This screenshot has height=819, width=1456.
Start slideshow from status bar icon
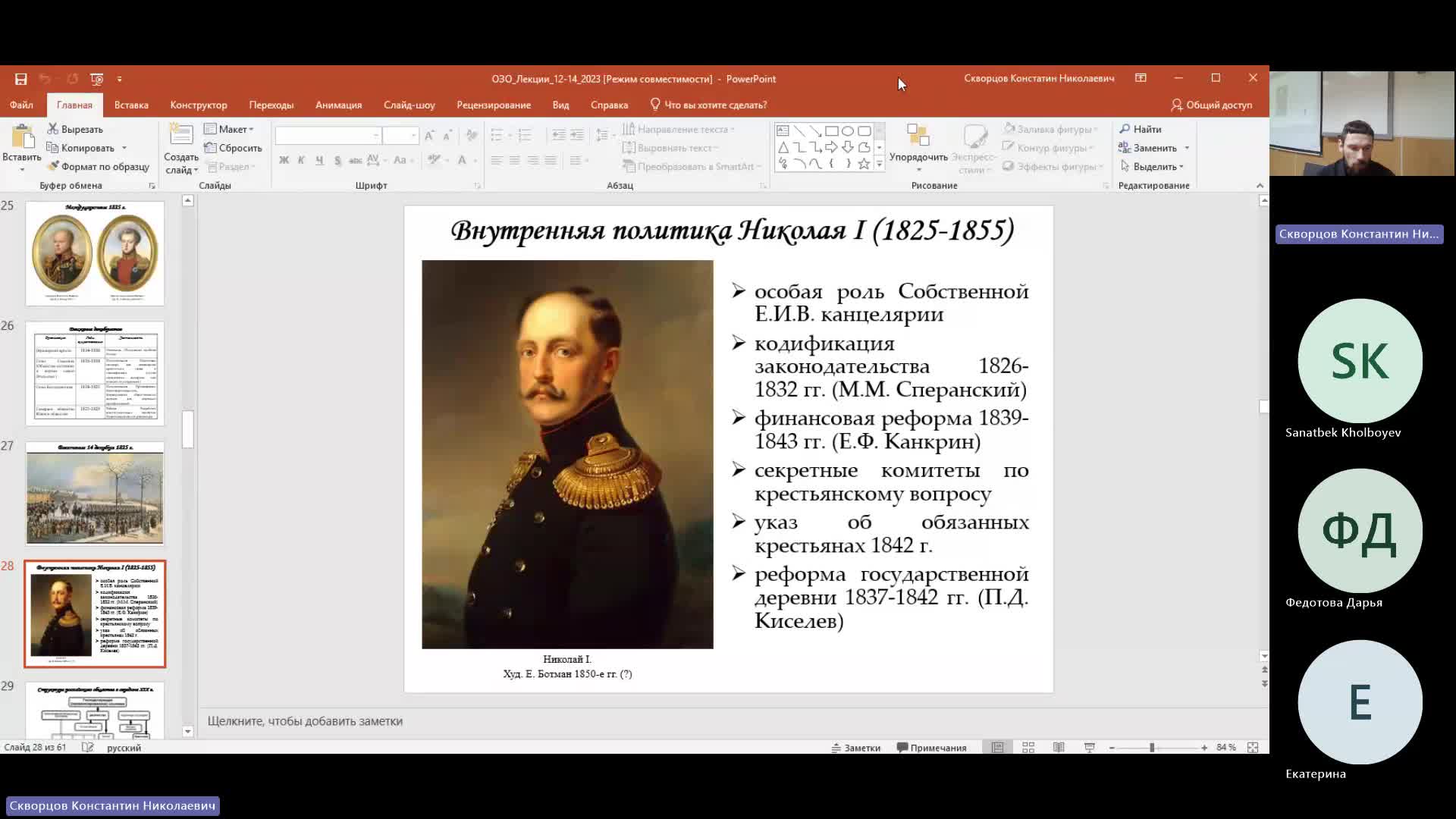tap(1089, 748)
